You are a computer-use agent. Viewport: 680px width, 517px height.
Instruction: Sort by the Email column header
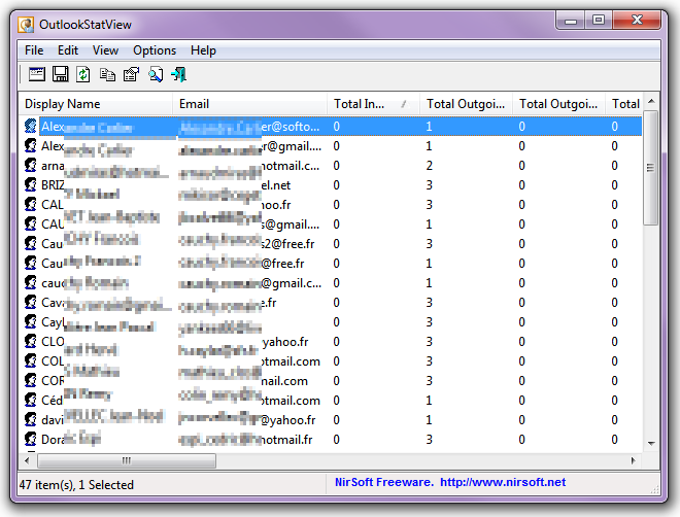[x=249, y=104]
